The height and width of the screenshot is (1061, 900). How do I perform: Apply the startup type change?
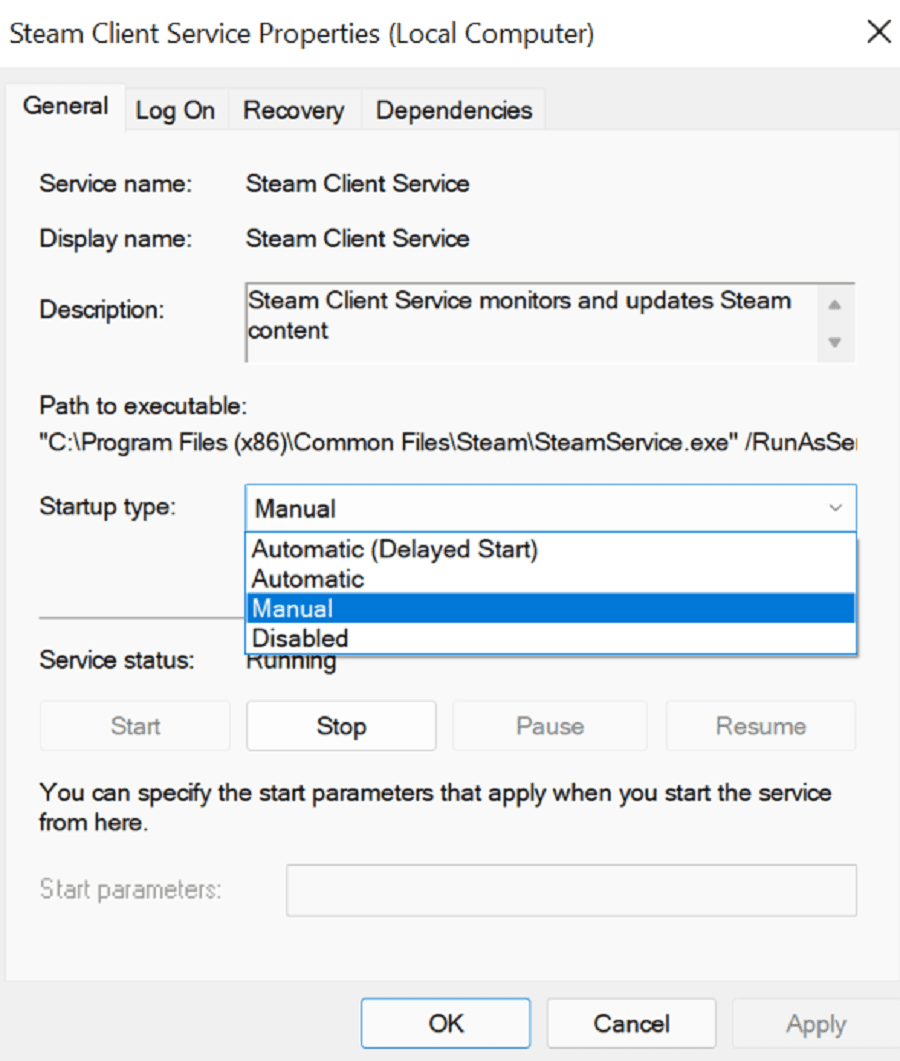tap(816, 1023)
